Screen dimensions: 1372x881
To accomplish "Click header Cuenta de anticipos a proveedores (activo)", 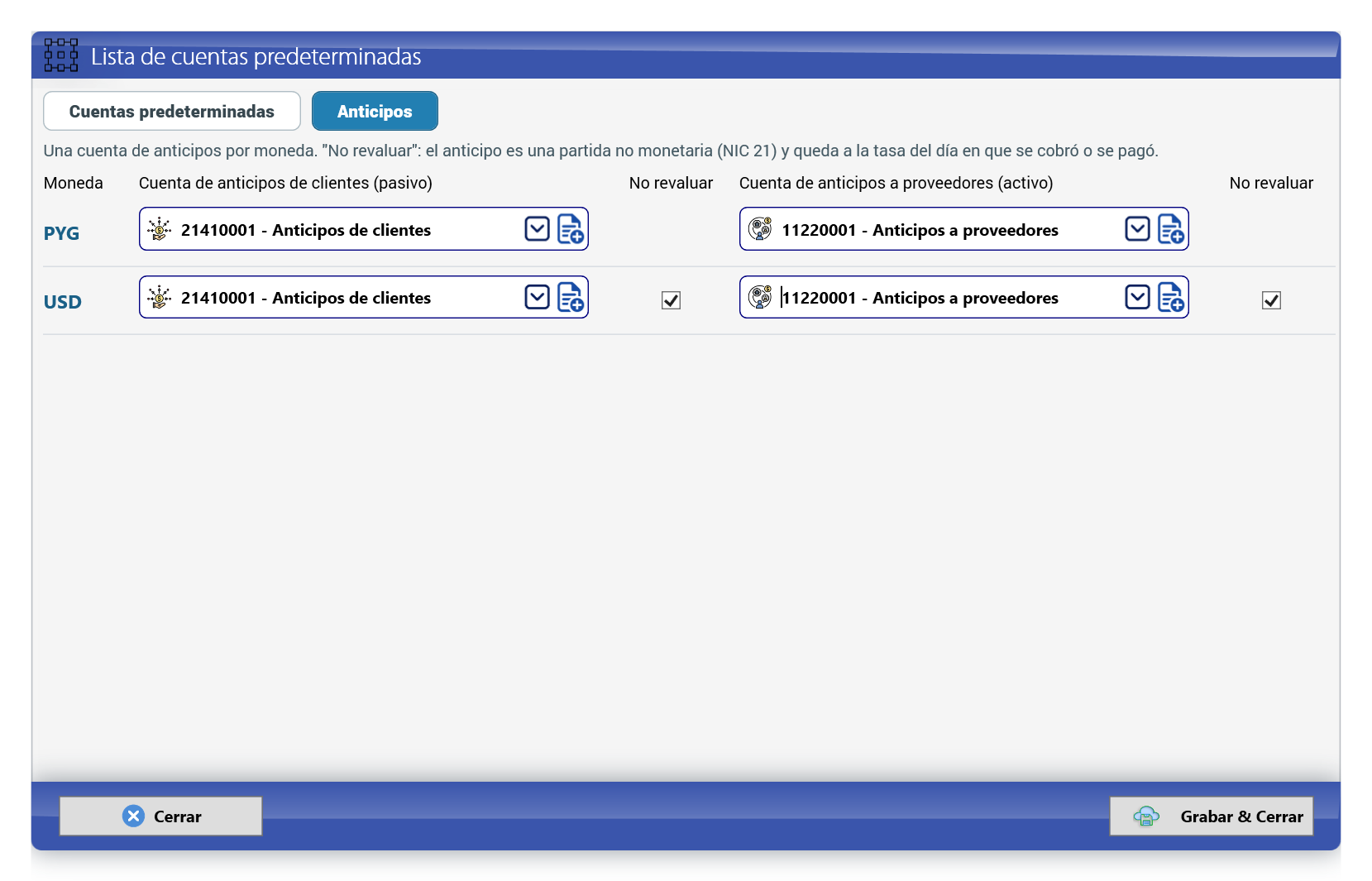I will 896,183.
